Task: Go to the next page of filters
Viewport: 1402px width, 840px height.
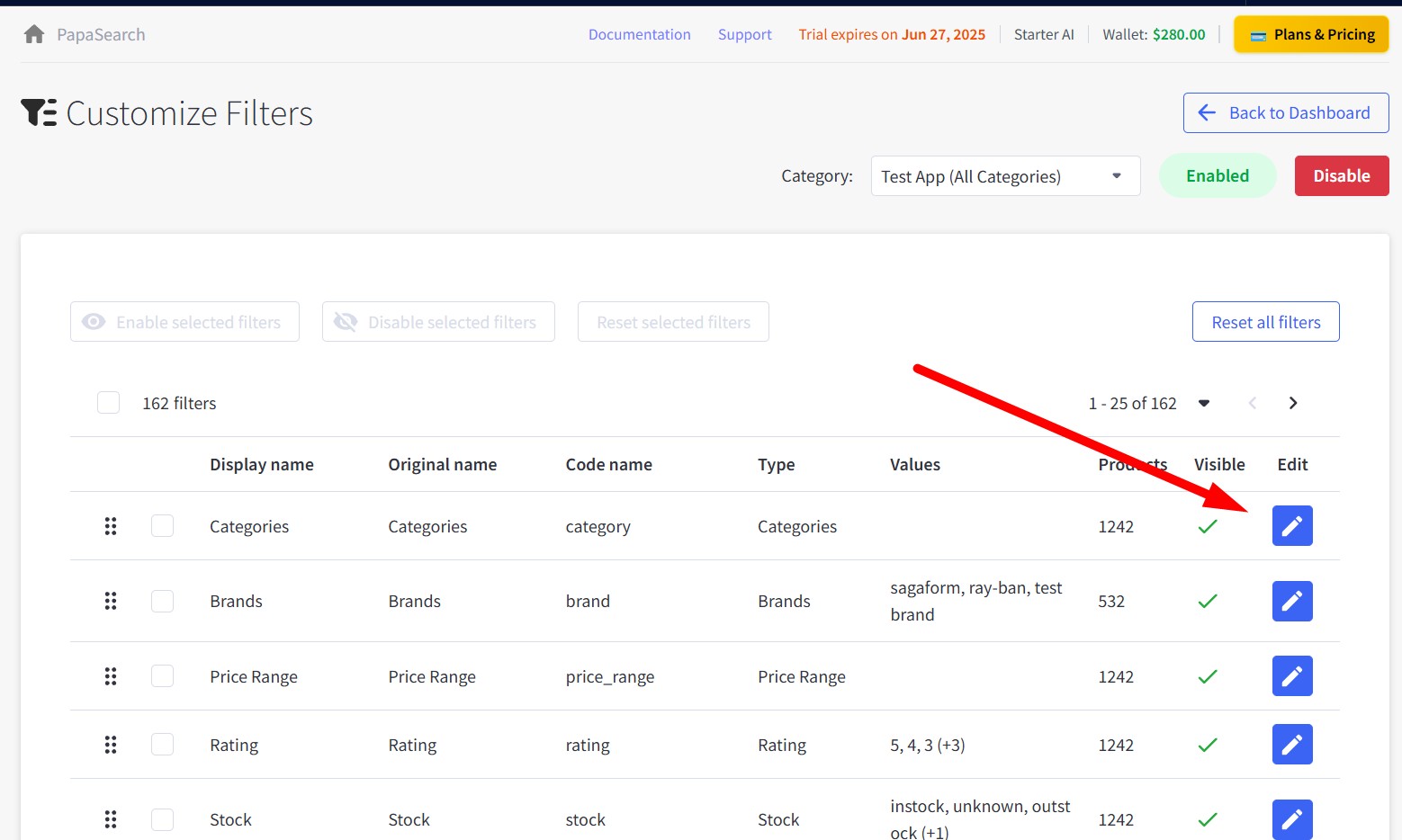Action: point(1293,403)
